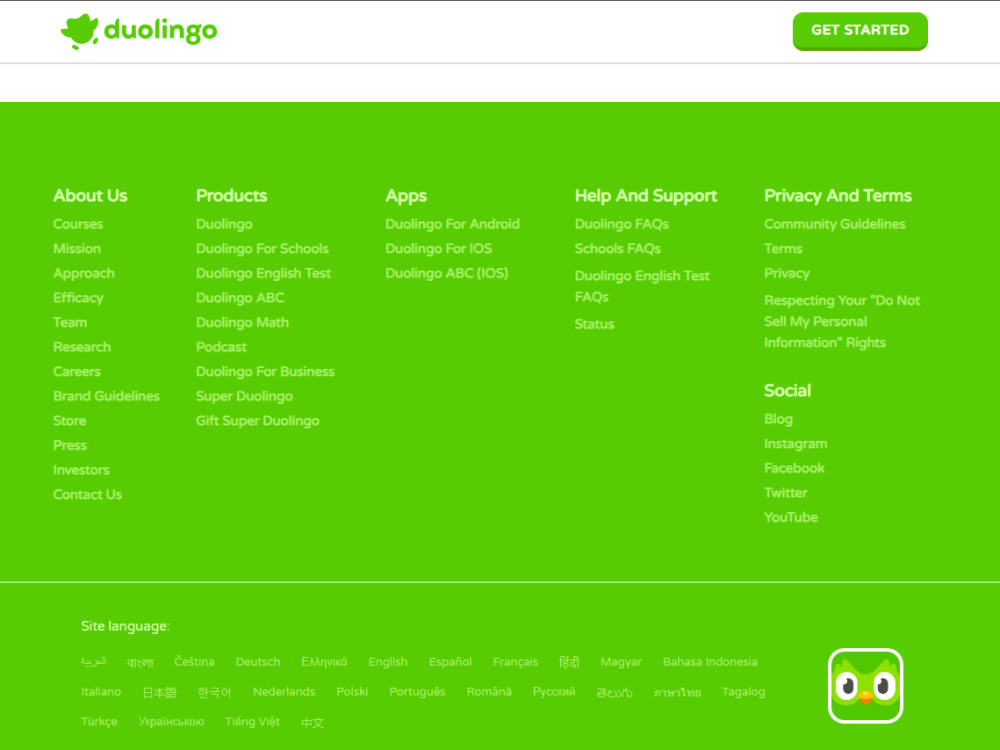Viewport: 1000px width, 750px height.
Task: Open Duolingo ABC (IOS) link
Action: (x=446, y=274)
